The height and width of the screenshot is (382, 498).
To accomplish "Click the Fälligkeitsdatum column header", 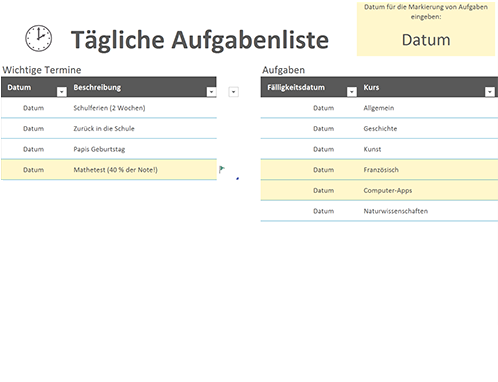I will [x=296, y=87].
